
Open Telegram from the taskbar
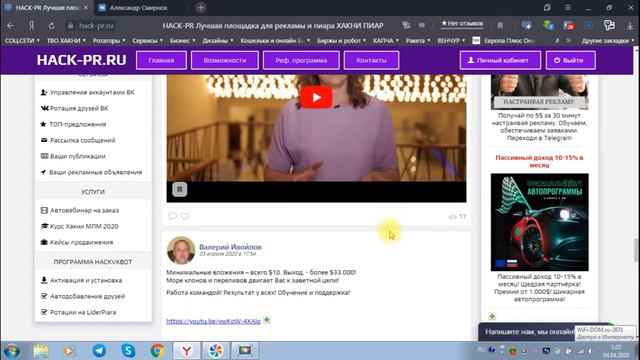(x=99, y=351)
